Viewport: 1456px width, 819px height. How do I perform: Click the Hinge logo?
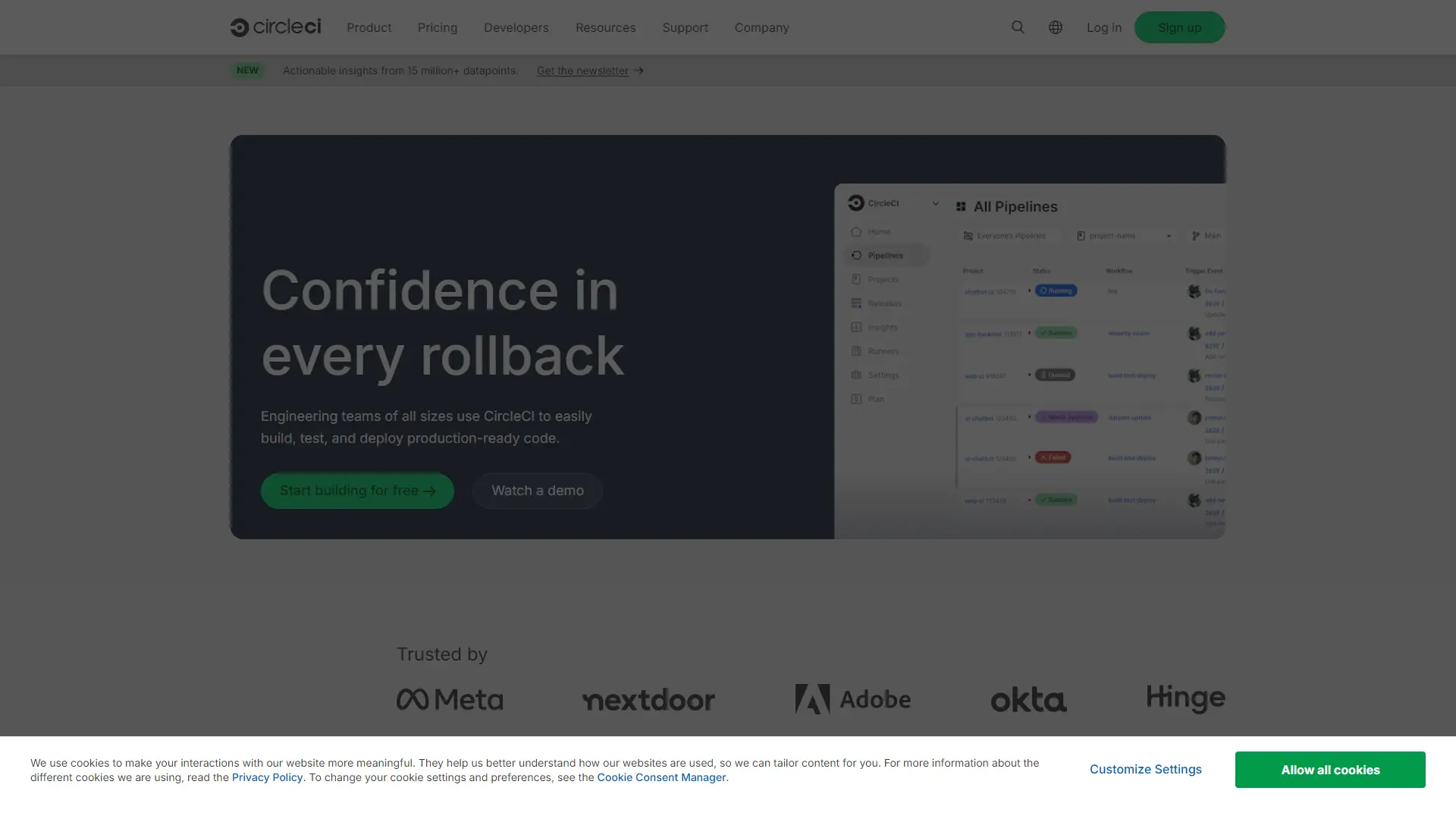pos(1185,698)
